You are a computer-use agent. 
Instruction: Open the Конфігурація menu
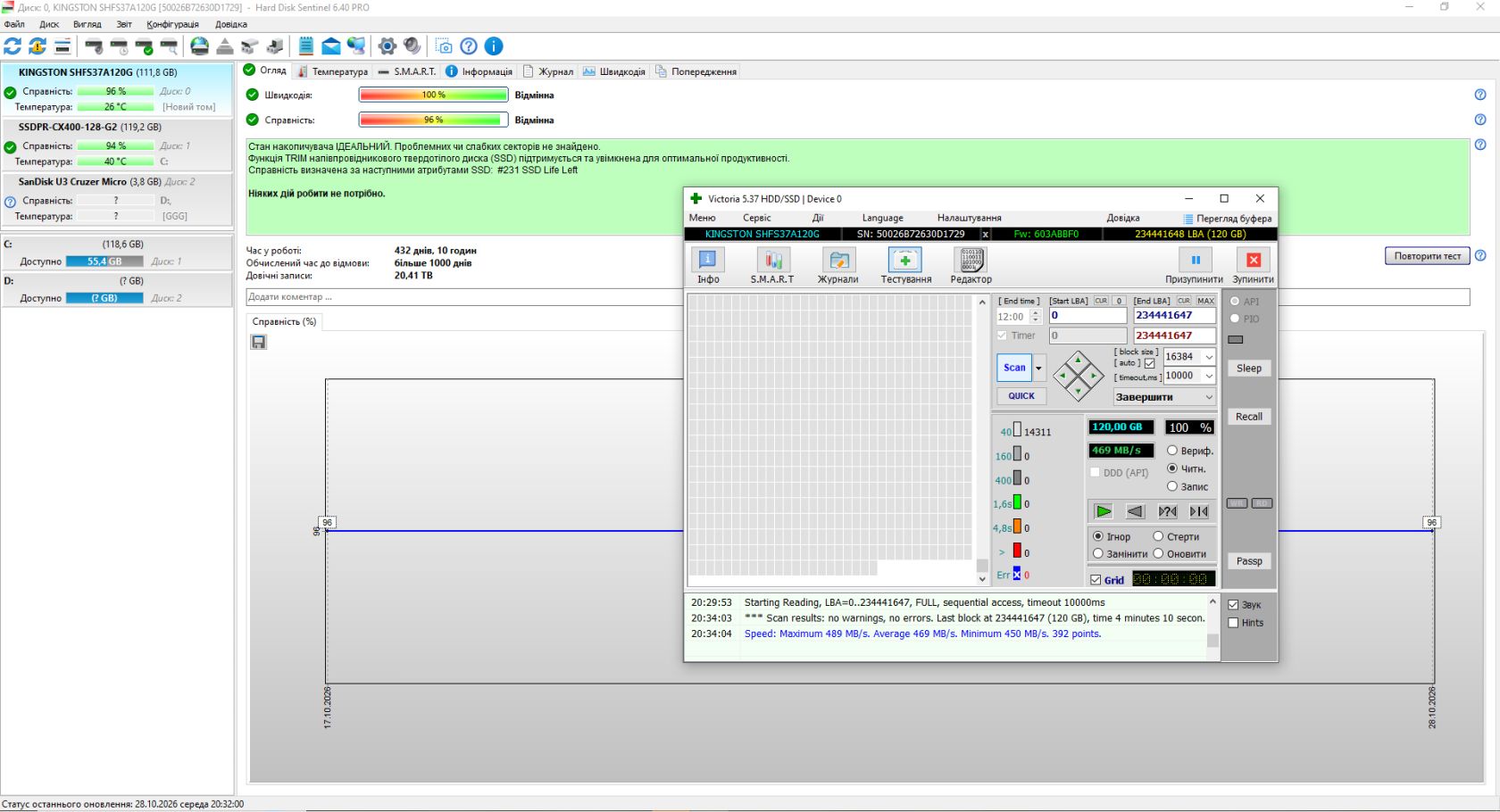173,24
